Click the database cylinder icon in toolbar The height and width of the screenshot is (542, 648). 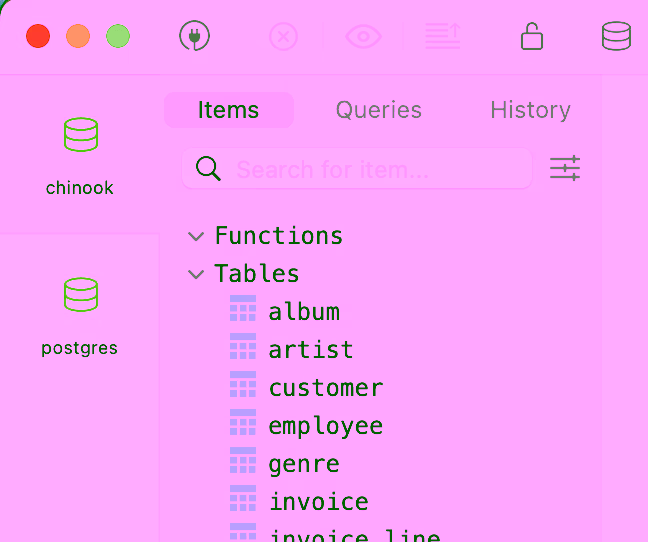tap(616, 37)
